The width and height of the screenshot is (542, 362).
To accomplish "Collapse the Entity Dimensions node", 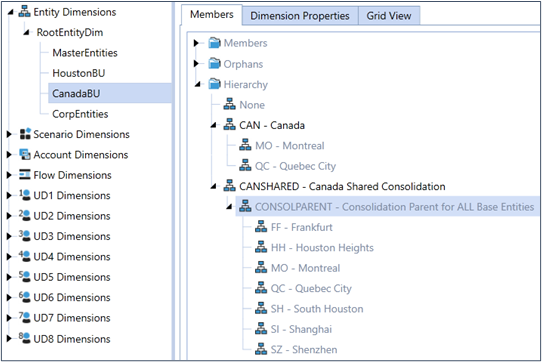I will pos(10,12).
